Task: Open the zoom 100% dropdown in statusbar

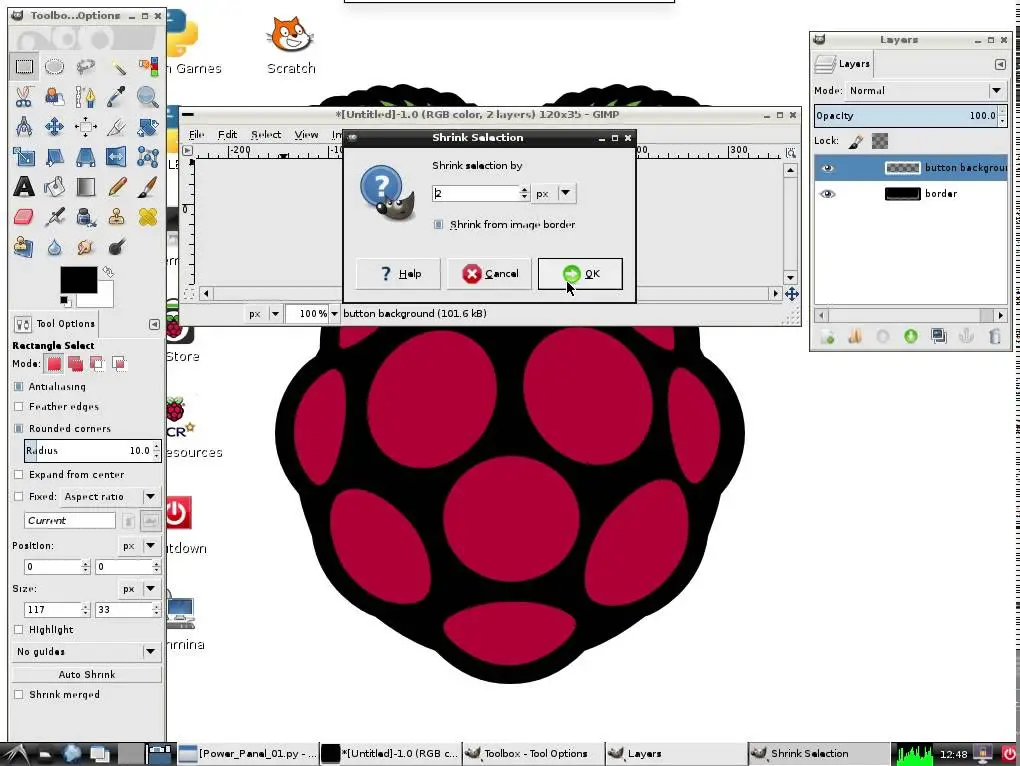Action: 334,313
